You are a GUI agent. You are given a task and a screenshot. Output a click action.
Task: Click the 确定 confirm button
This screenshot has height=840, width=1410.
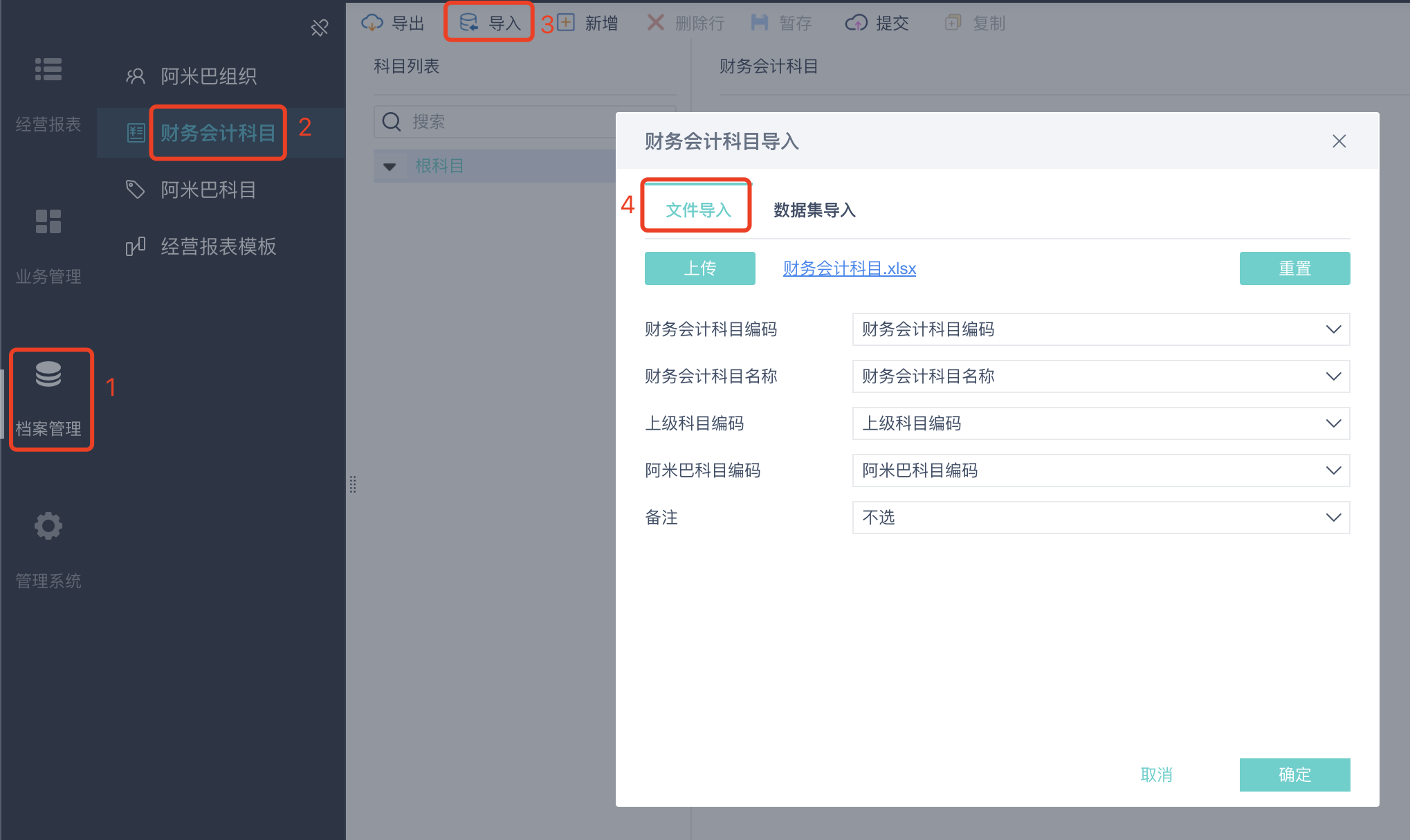(1294, 774)
